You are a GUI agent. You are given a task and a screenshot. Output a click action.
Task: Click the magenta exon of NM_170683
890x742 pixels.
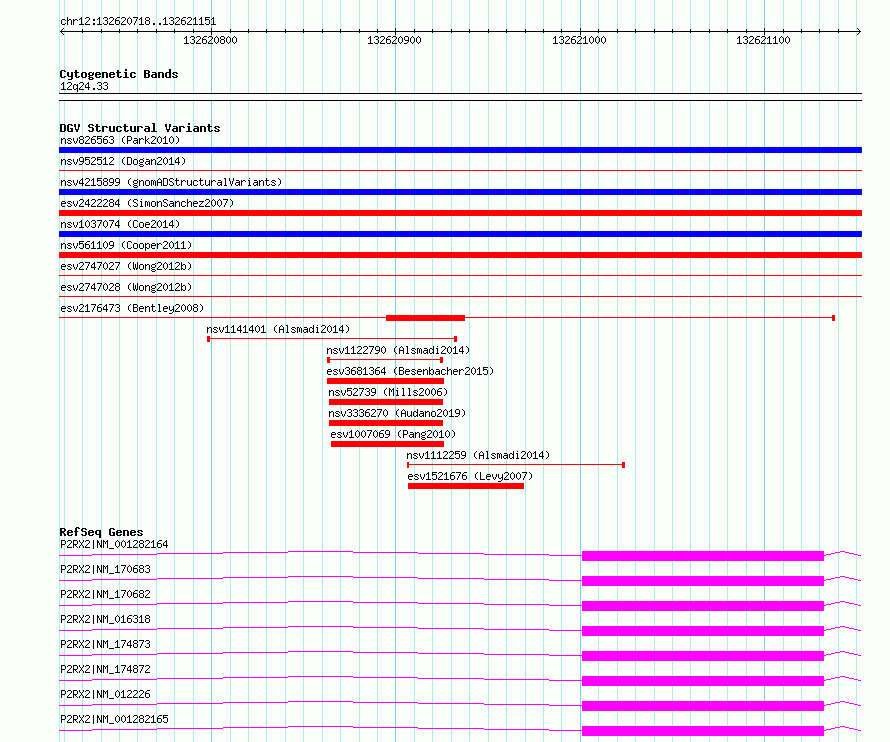[703, 581]
